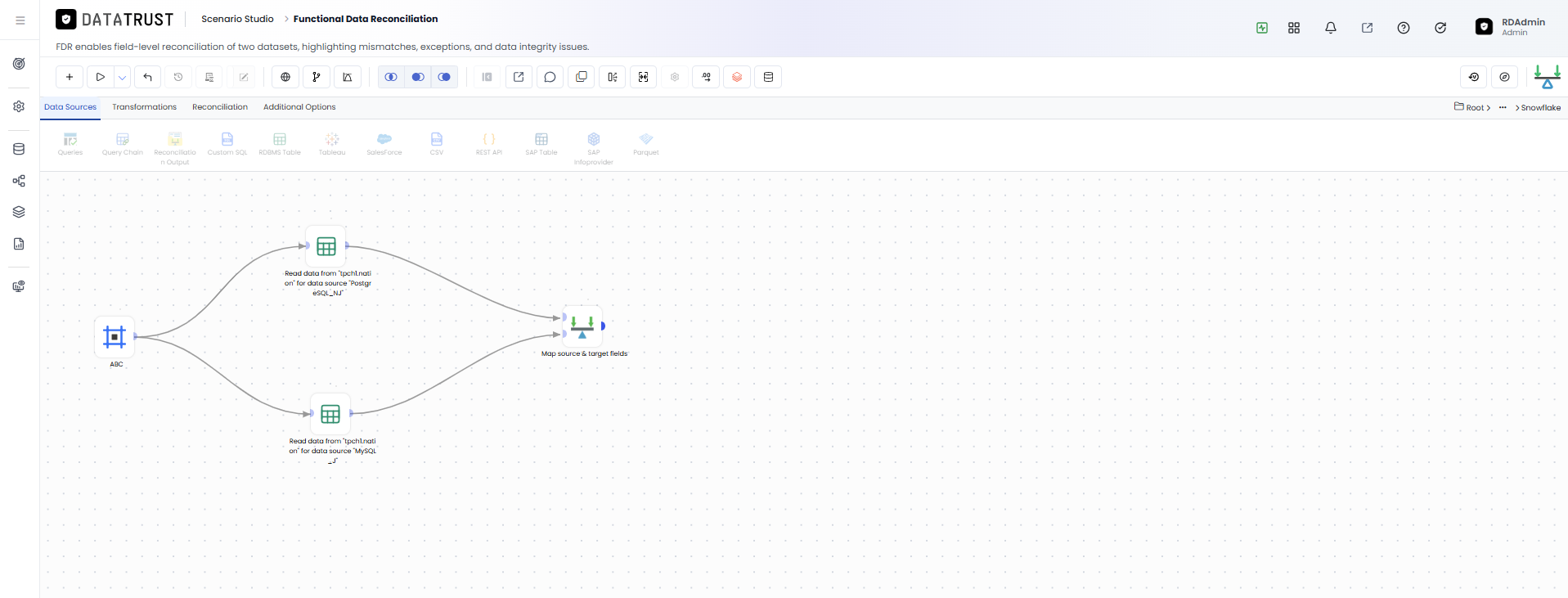The width and height of the screenshot is (1568, 598).
Task: Select the Map source & target fields node
Action: (582, 326)
